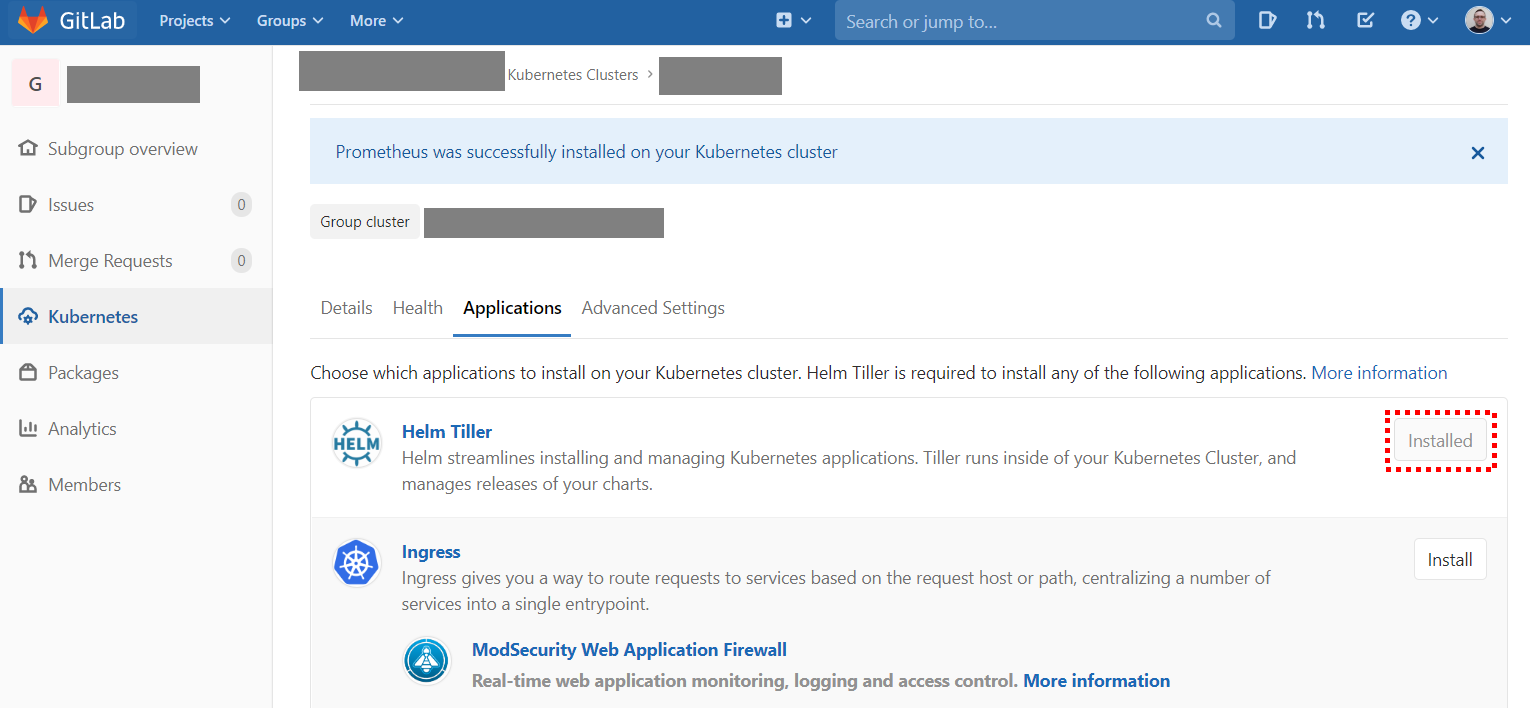
Task: Click the Issues count badge 0
Action: [x=241, y=205]
